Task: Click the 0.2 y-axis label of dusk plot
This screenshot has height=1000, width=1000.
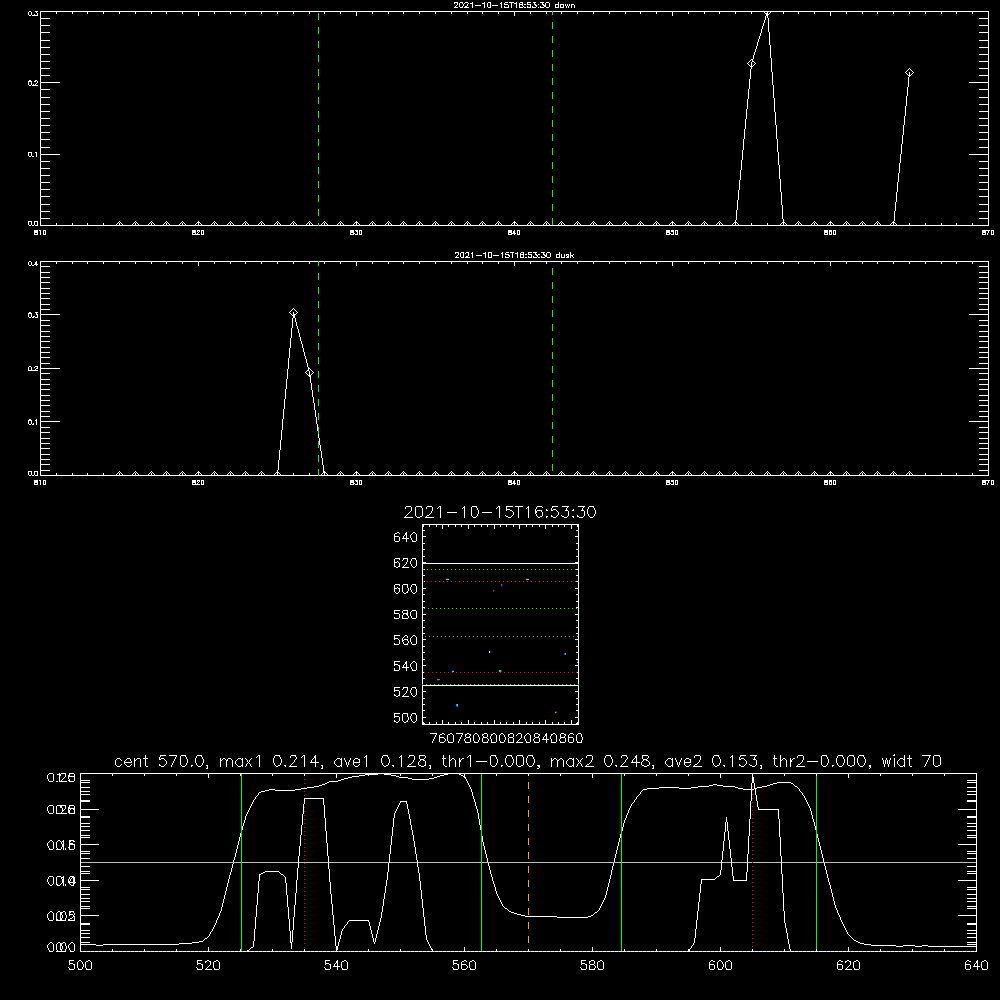Action: pos(33,369)
